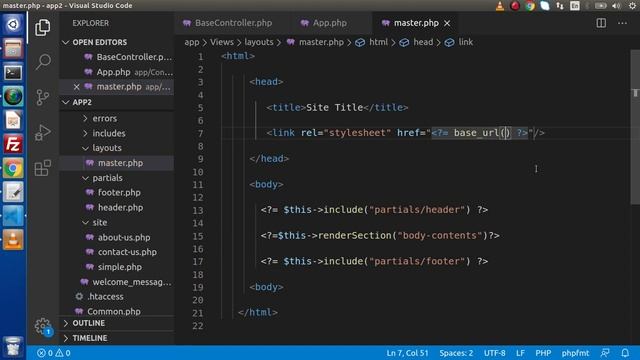Screen dimensions: 640x360
Task: Open the Explorer view in activity bar
Action: tap(43, 27)
